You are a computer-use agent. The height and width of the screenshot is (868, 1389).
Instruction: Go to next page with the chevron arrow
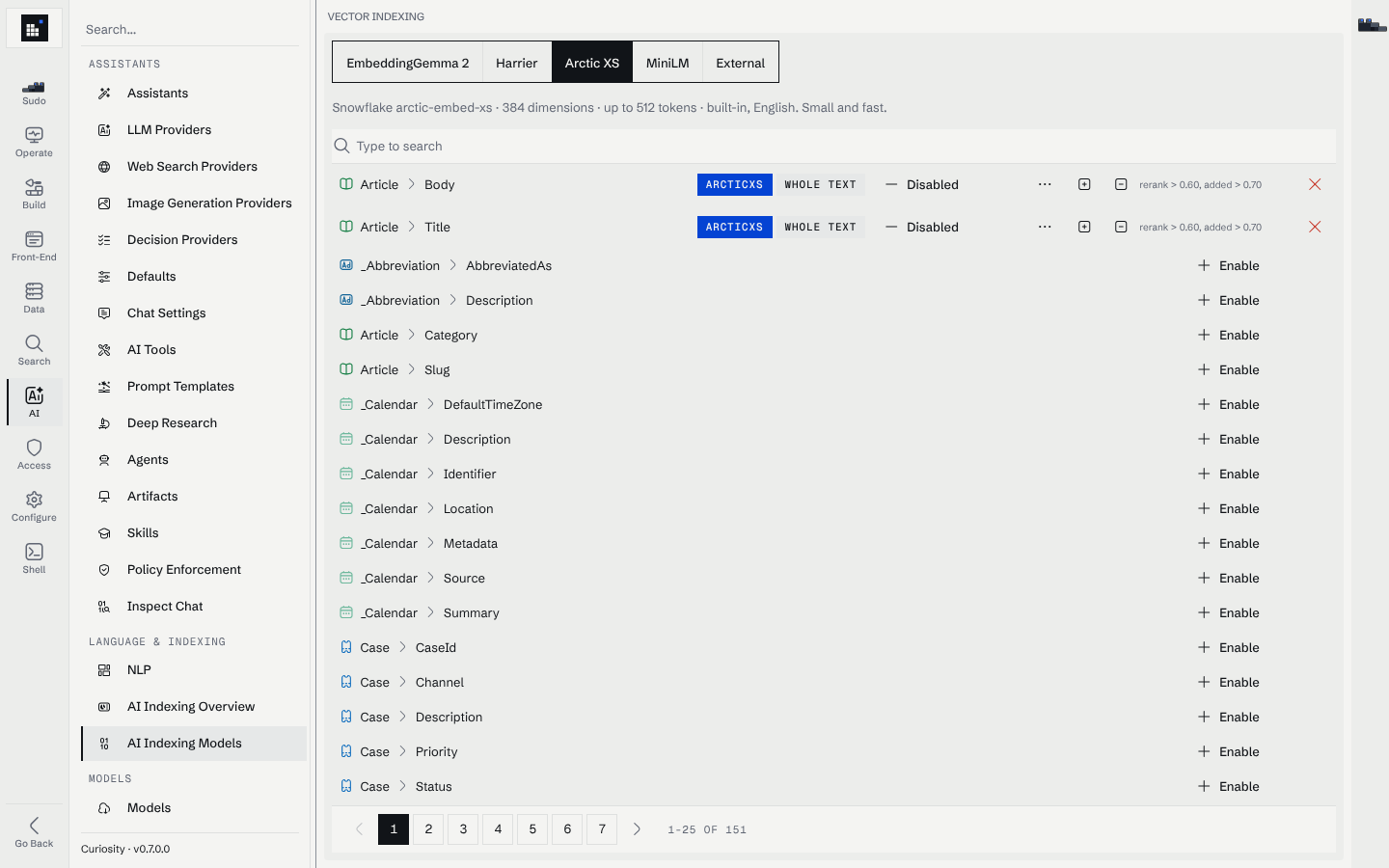click(x=637, y=829)
